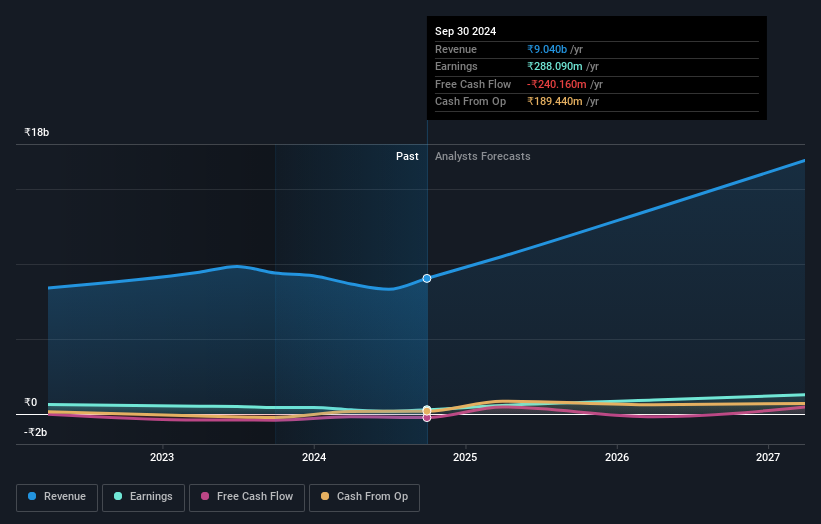The width and height of the screenshot is (821, 524).
Task: Click the 2025 x-axis label
Action: 465,457
